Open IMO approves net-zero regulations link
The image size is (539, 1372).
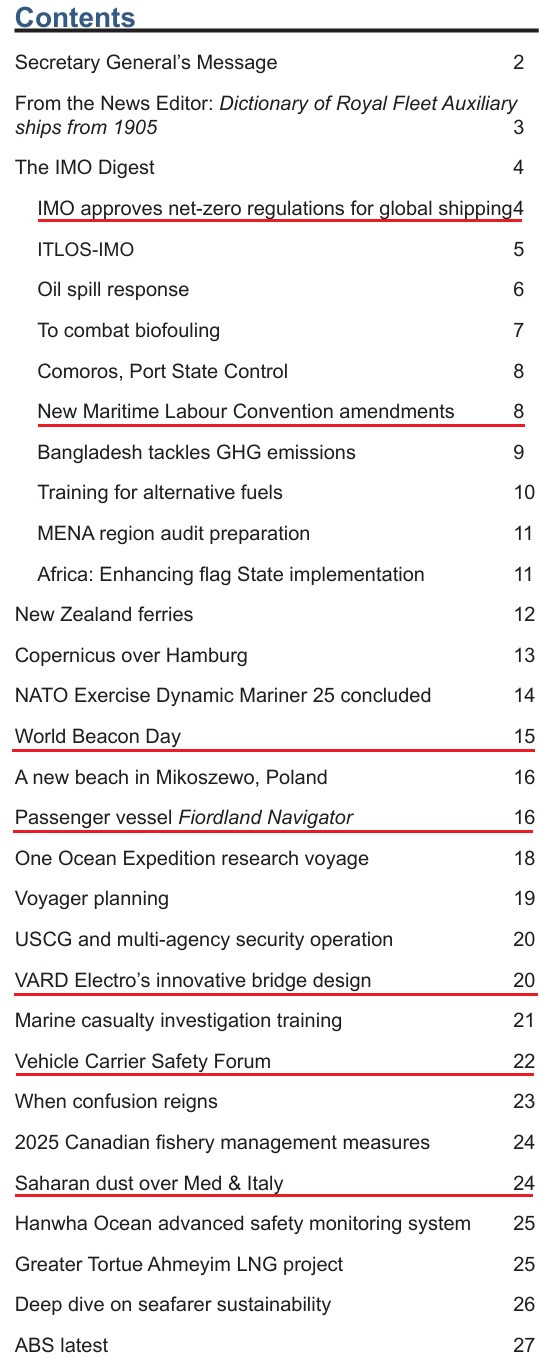pyautogui.click(x=274, y=208)
